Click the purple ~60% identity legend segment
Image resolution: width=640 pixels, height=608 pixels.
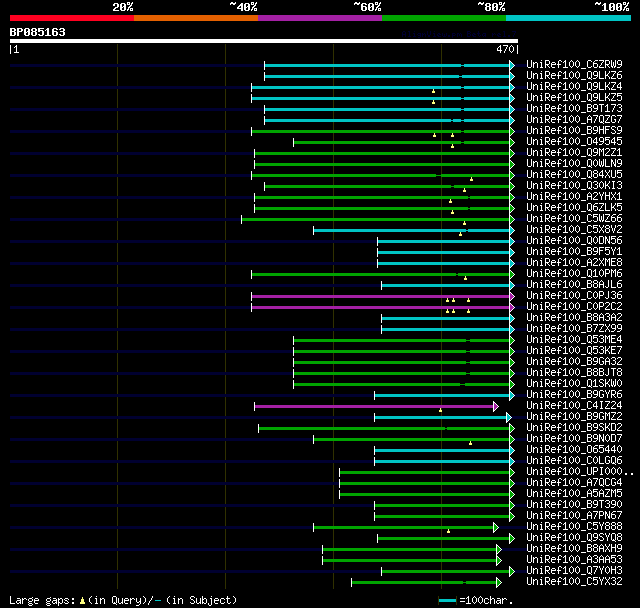tap(320, 18)
